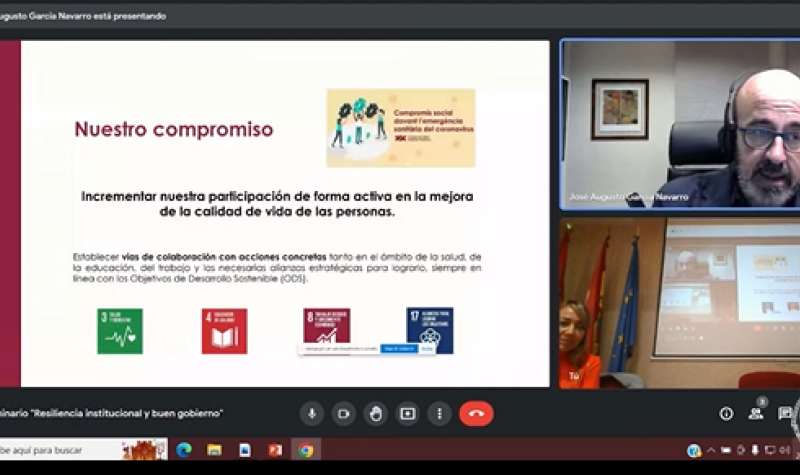This screenshot has width=800, height=475.
Task: Click the present screen icon
Action: 407,413
